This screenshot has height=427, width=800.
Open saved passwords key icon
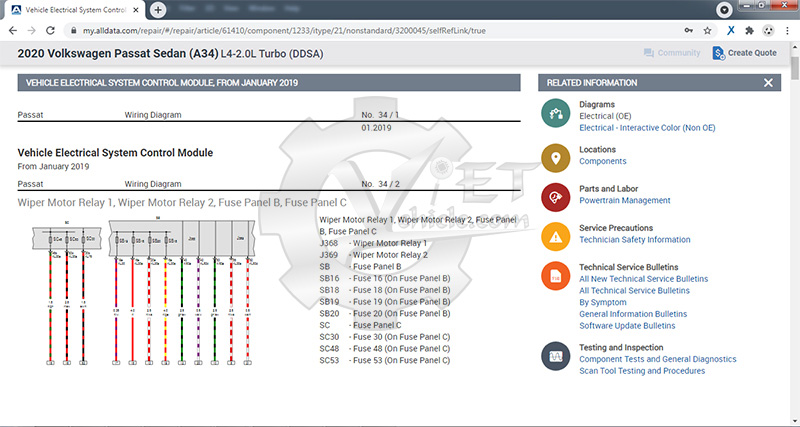point(689,31)
